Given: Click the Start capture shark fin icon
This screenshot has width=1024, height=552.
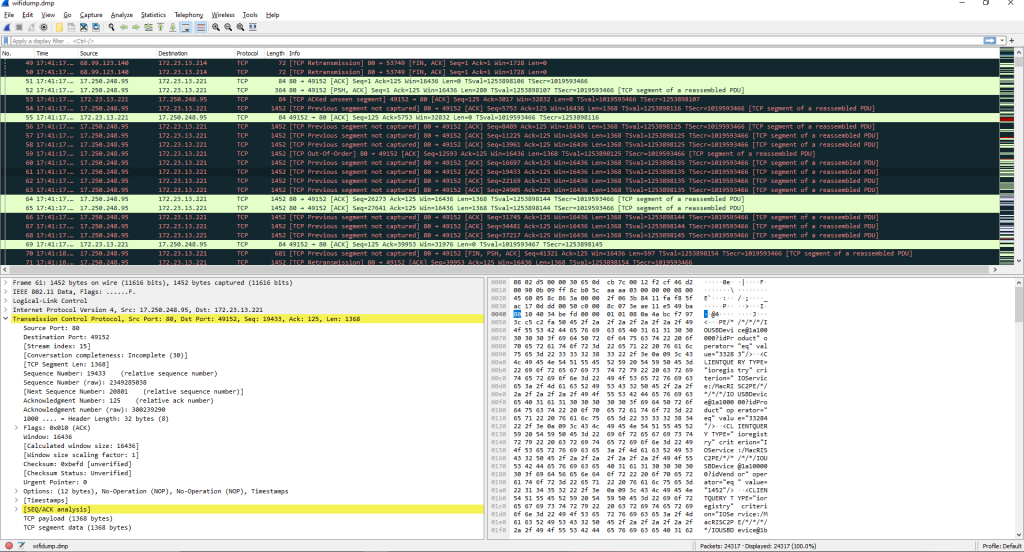Looking at the screenshot, I should pos(7,28).
